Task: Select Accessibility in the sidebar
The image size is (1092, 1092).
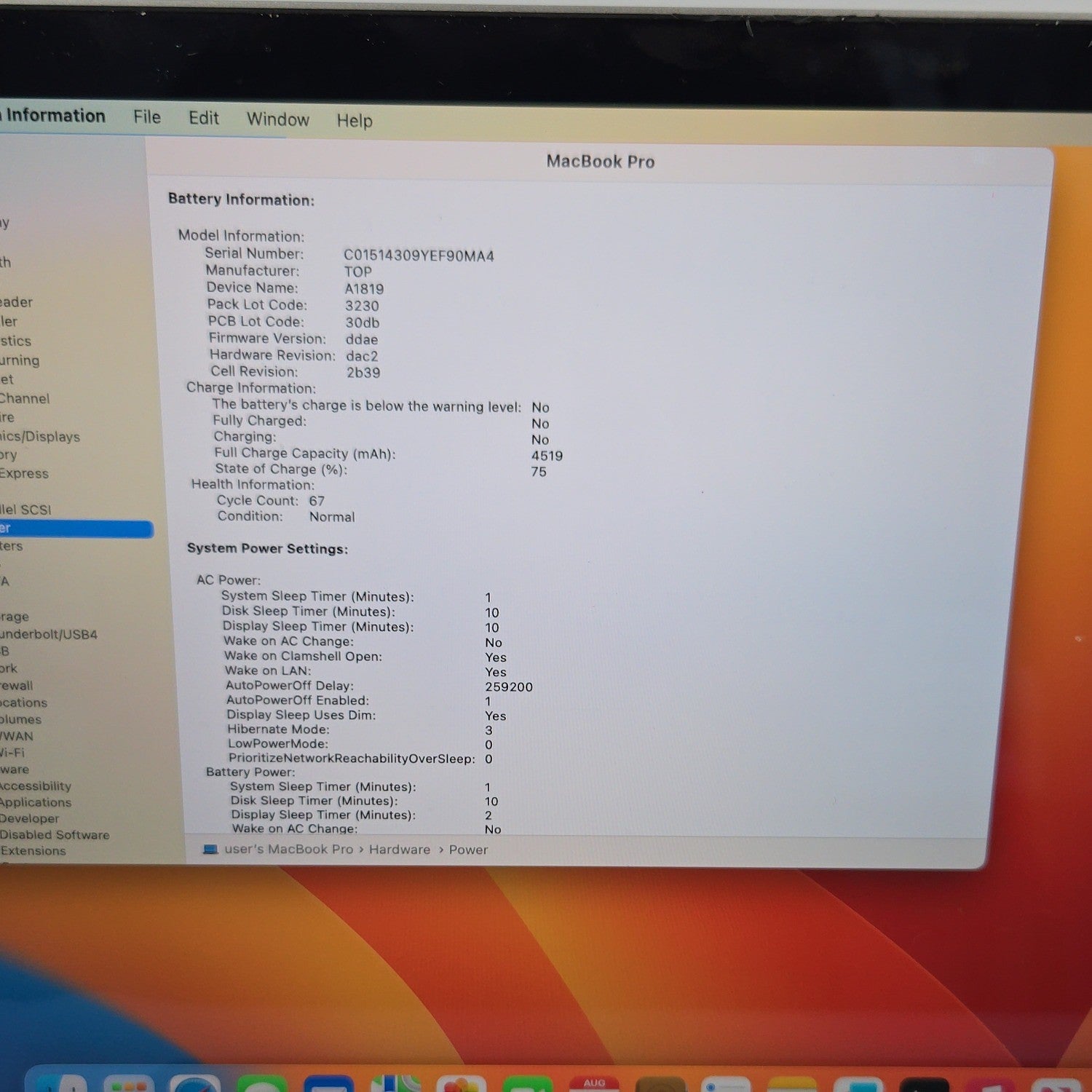Action: (x=36, y=786)
